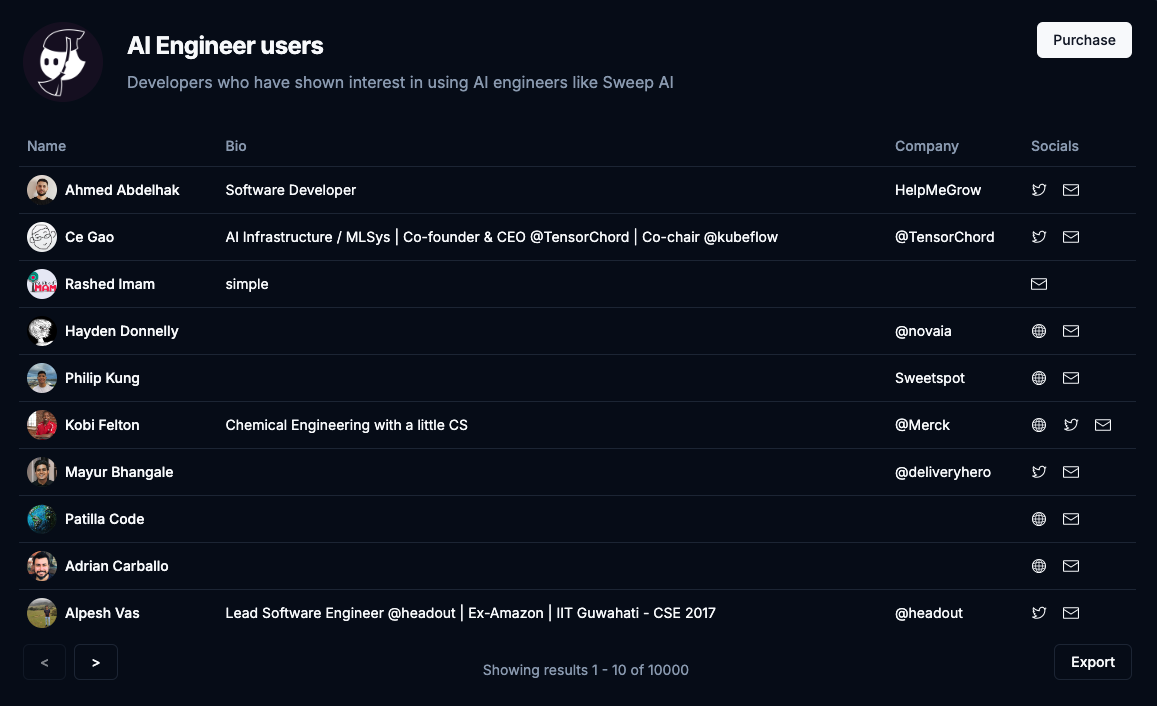
Task: Click Patilla Code's avatar image
Action: tap(42, 519)
